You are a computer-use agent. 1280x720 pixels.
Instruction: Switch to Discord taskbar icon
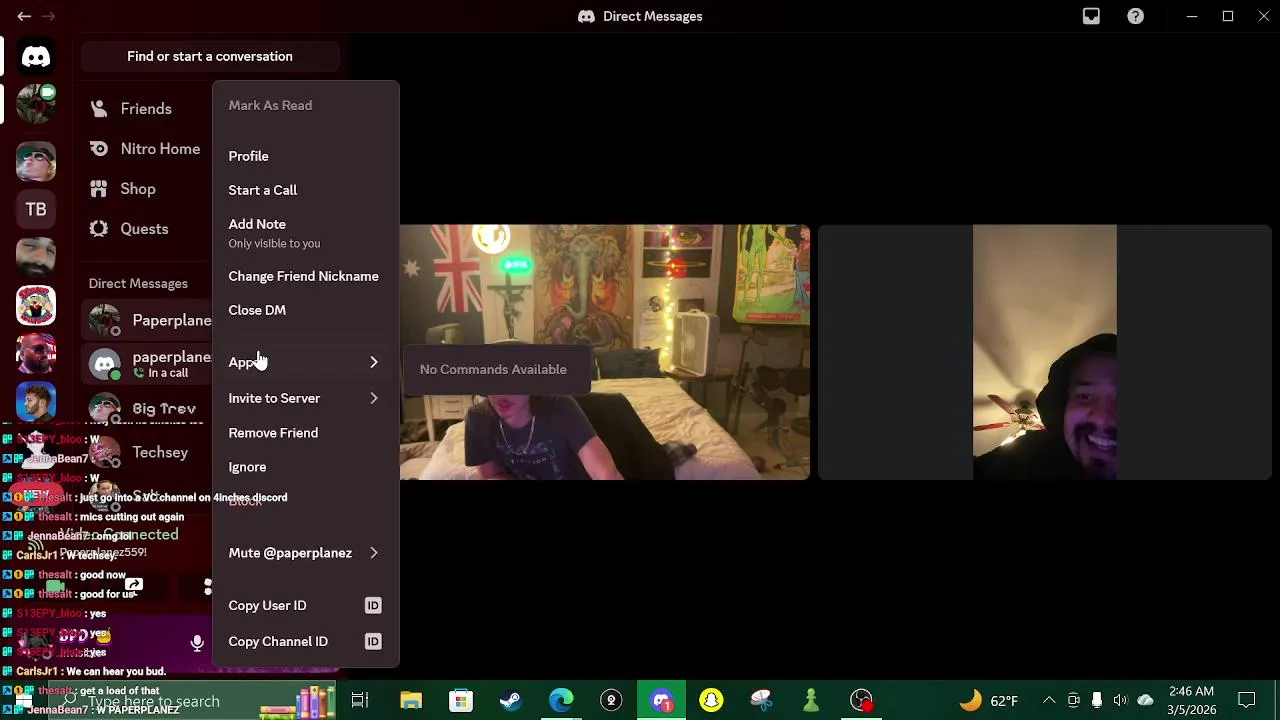coord(661,700)
